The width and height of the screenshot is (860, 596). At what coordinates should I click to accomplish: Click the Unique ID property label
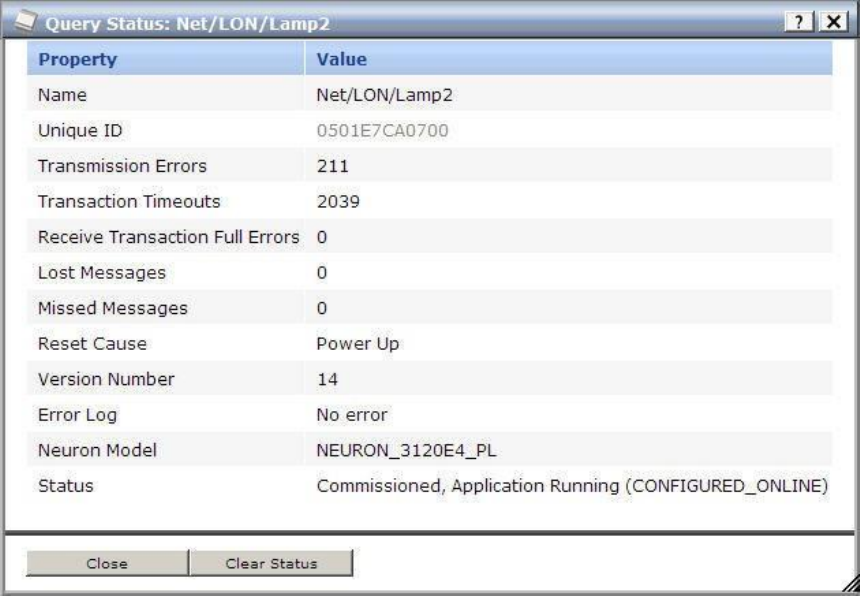pos(80,130)
